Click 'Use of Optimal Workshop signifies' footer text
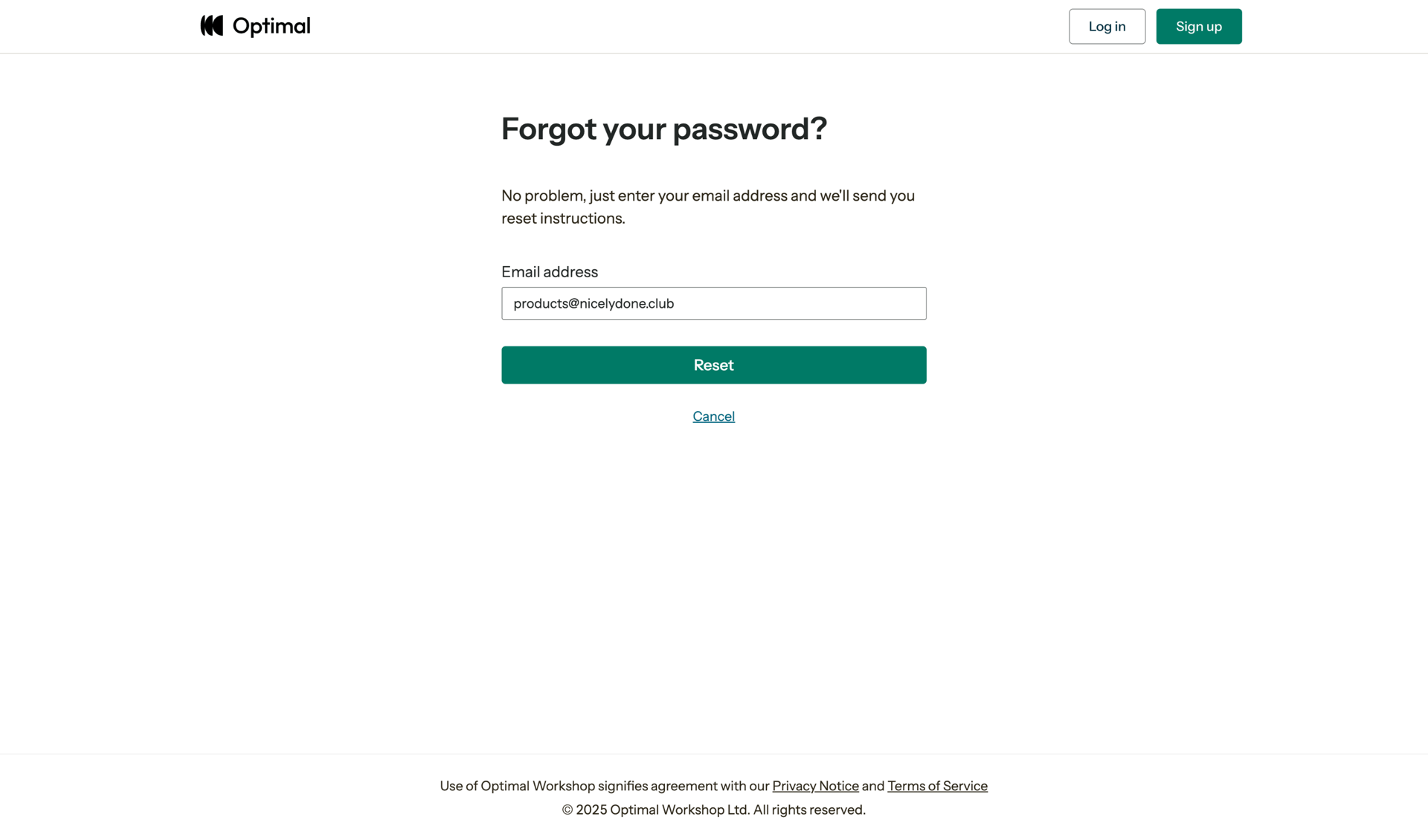Viewport: 1428px width, 840px height. tap(543, 786)
